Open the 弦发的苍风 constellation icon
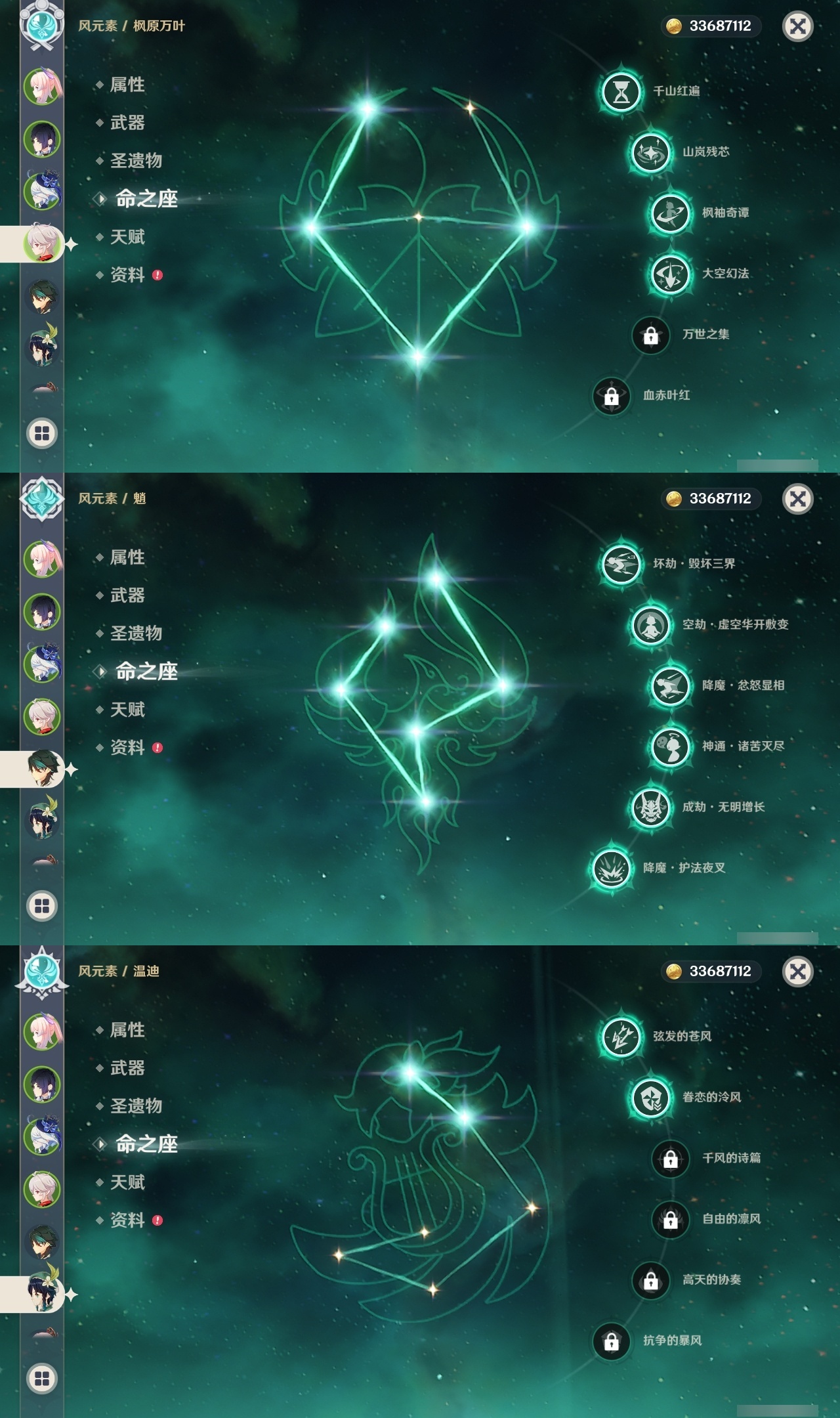The image size is (840, 1418). tap(621, 1037)
